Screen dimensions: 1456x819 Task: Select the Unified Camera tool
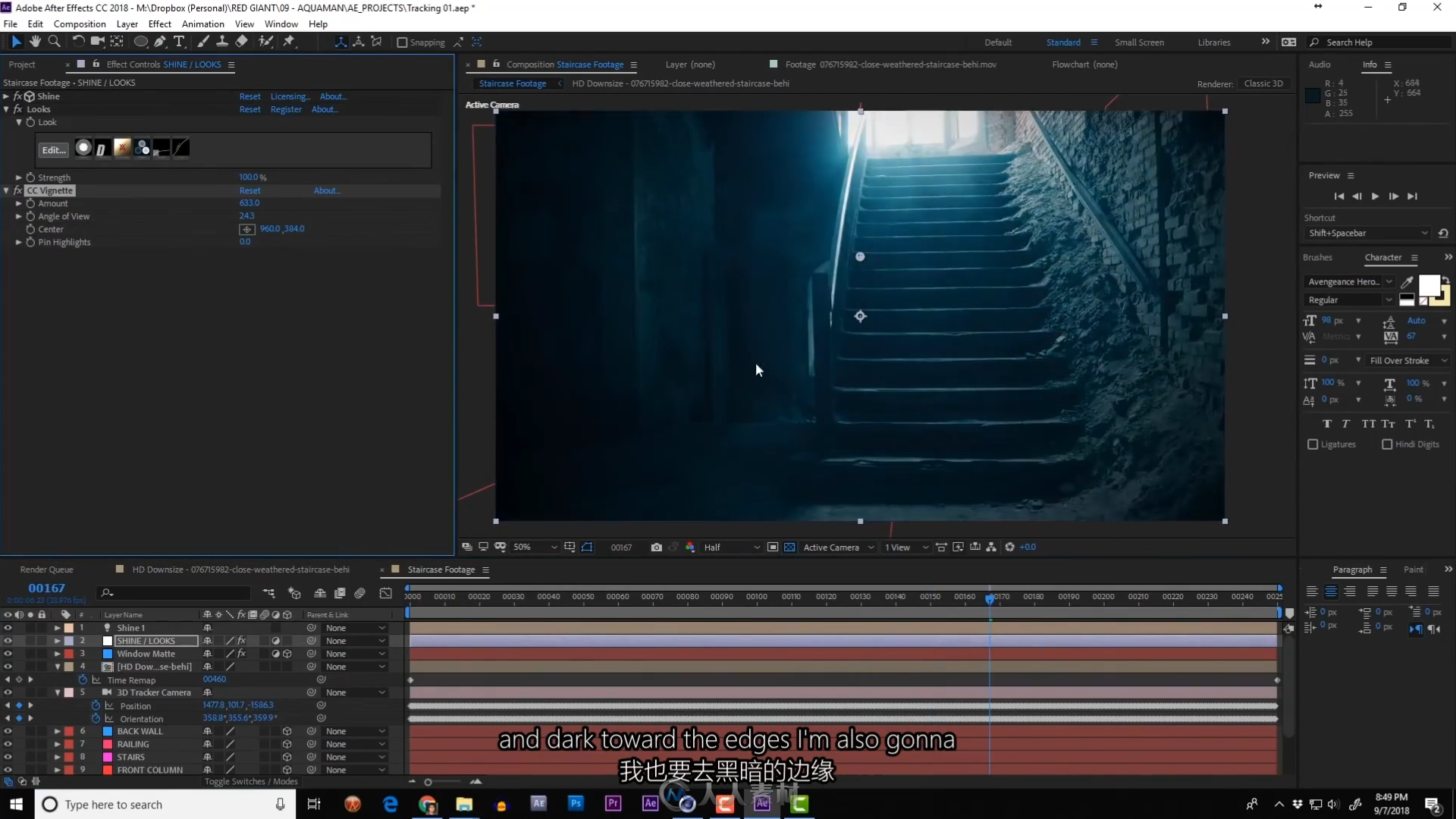tap(97, 42)
